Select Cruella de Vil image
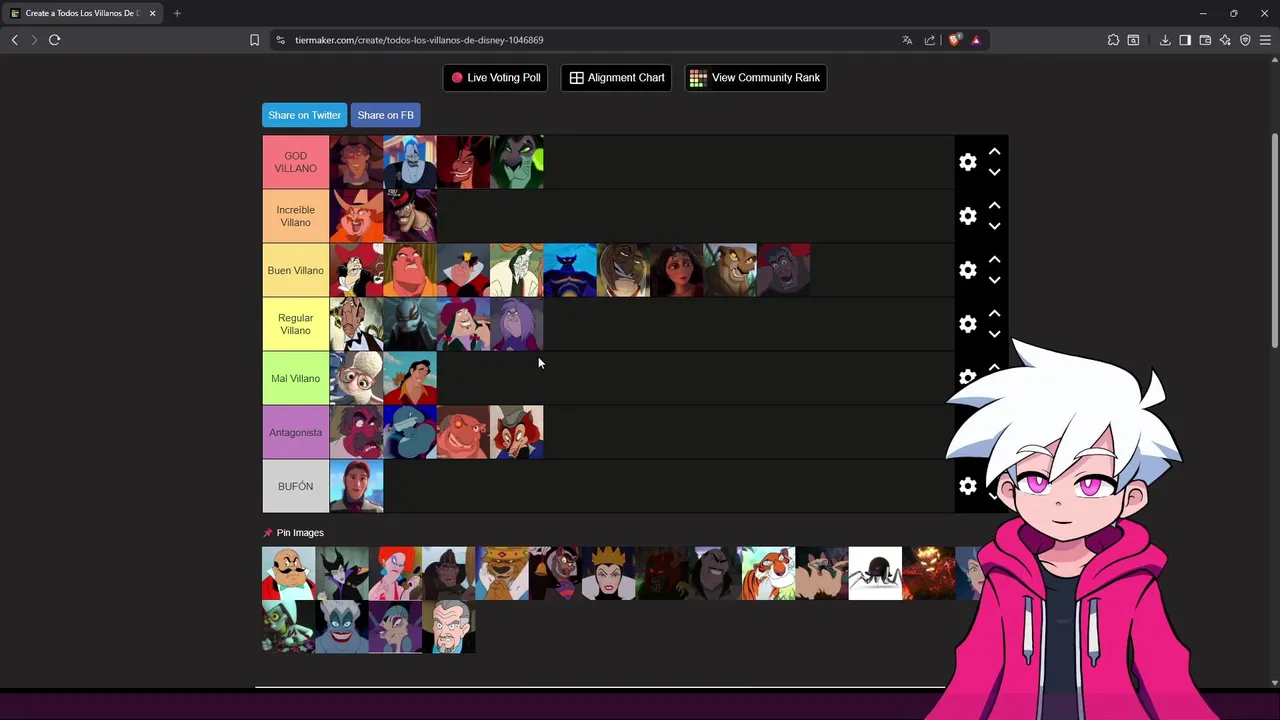 click(x=517, y=270)
